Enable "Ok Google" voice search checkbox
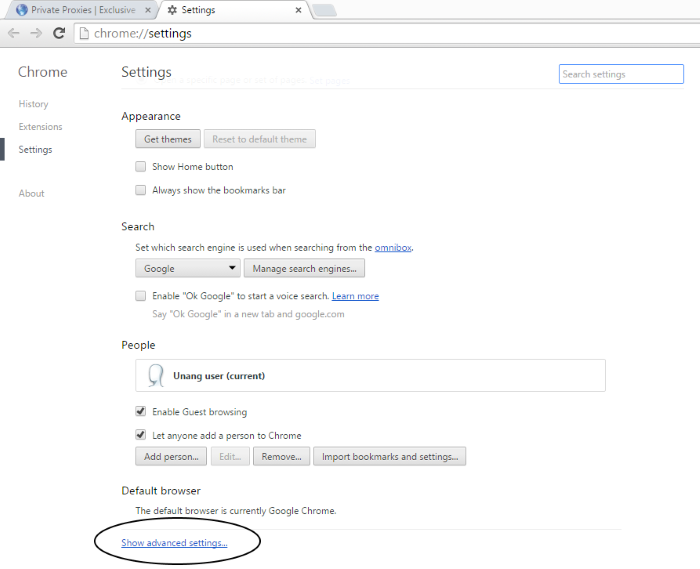The image size is (700, 569). coord(141,296)
